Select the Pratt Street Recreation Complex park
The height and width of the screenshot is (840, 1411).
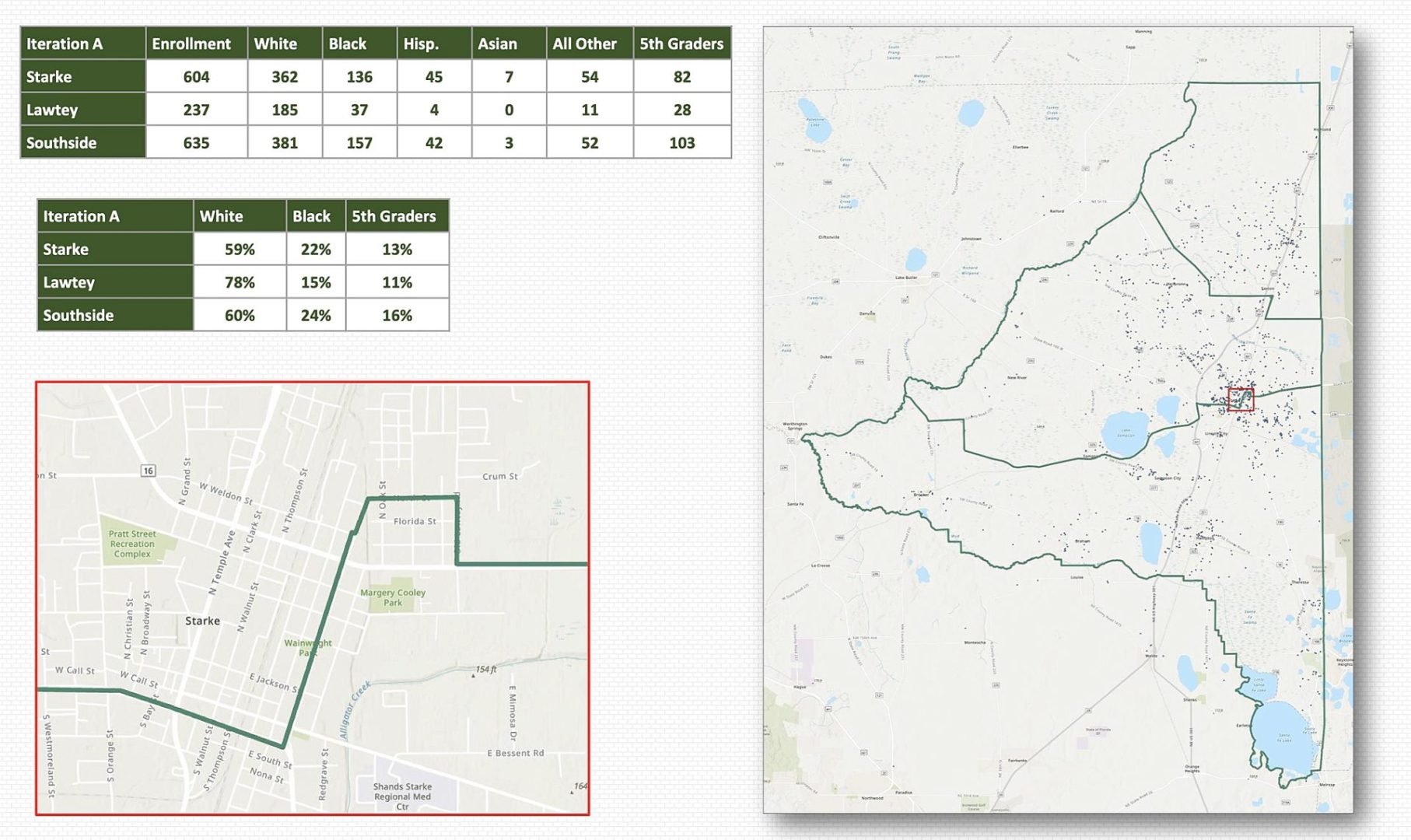click(x=132, y=544)
